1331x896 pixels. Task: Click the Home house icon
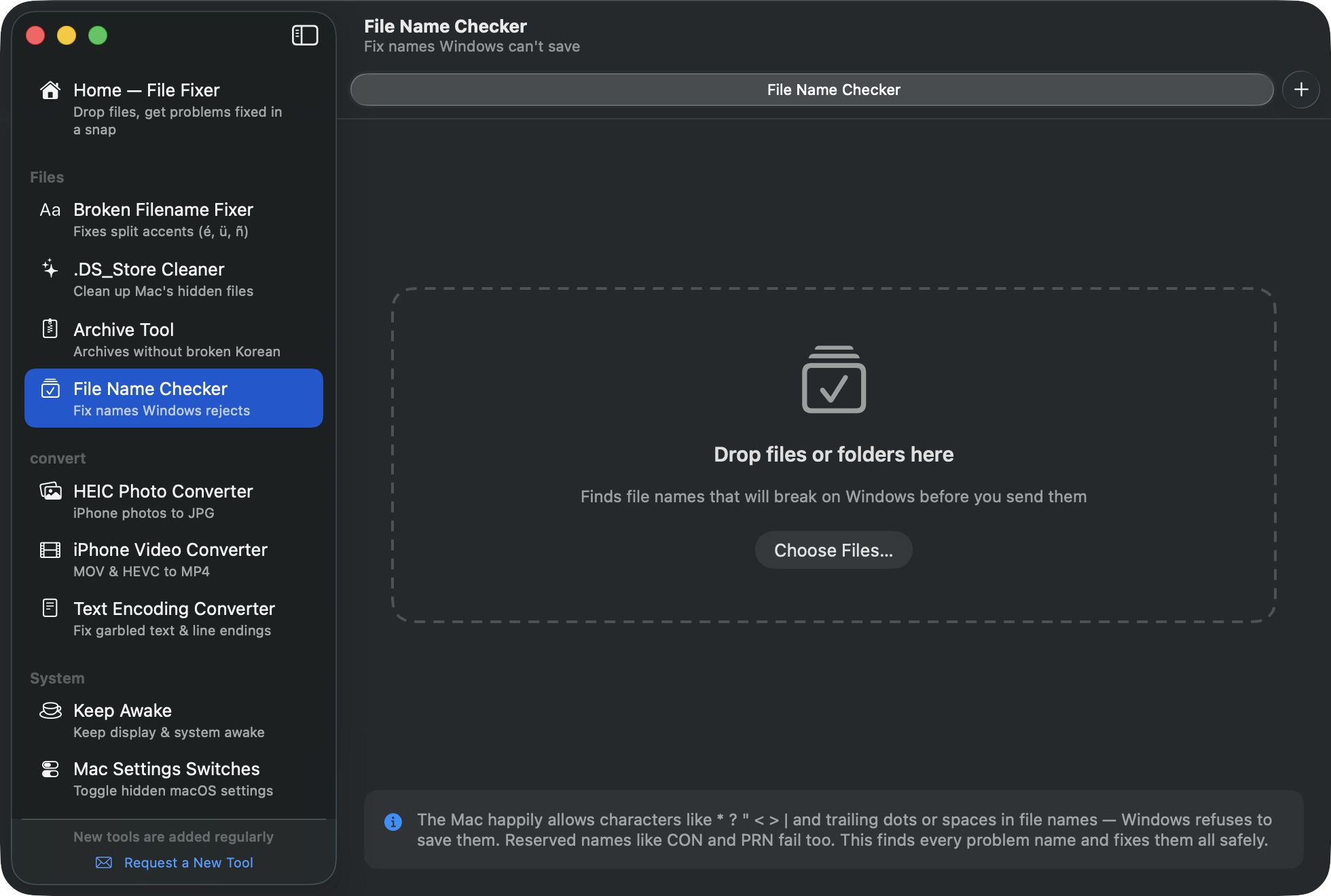[50, 90]
